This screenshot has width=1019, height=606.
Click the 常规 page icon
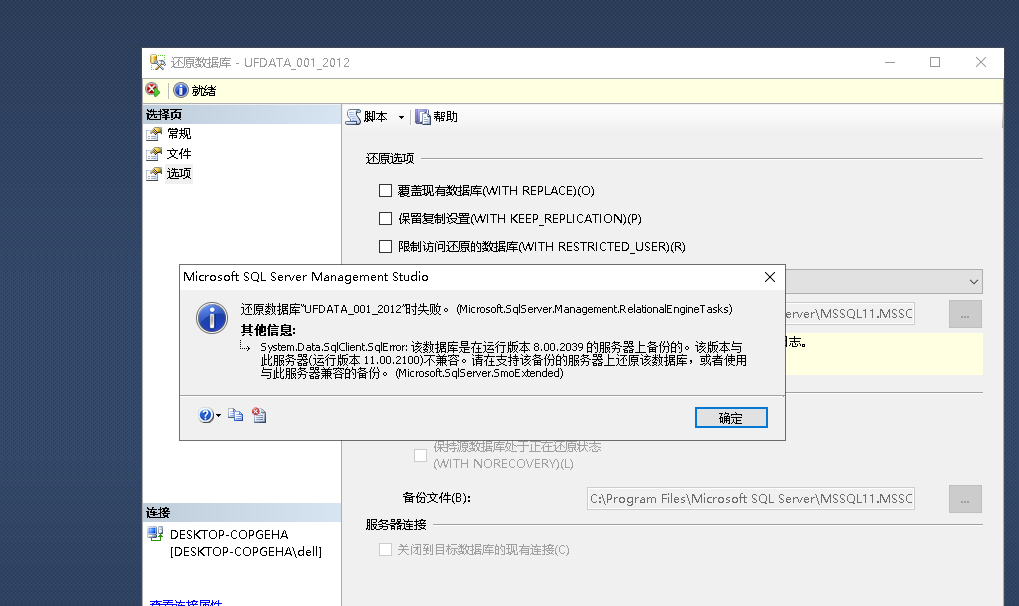click(x=154, y=133)
